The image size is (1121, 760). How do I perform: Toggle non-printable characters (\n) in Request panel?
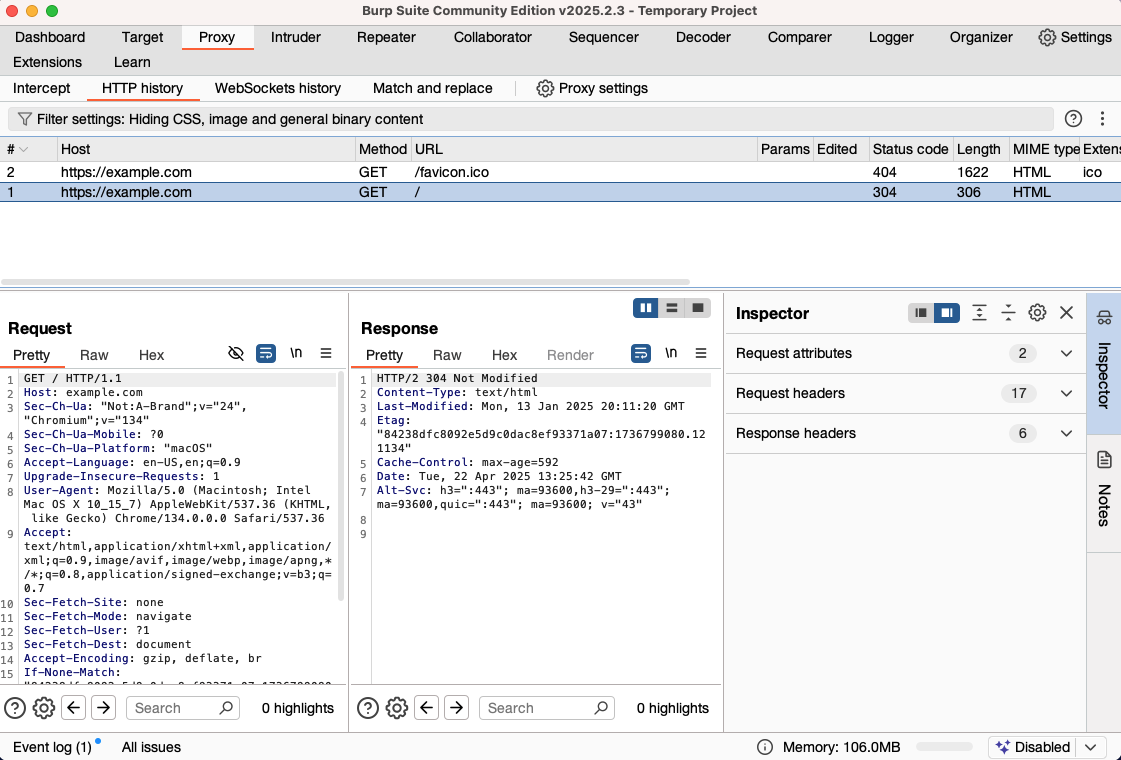tap(296, 353)
